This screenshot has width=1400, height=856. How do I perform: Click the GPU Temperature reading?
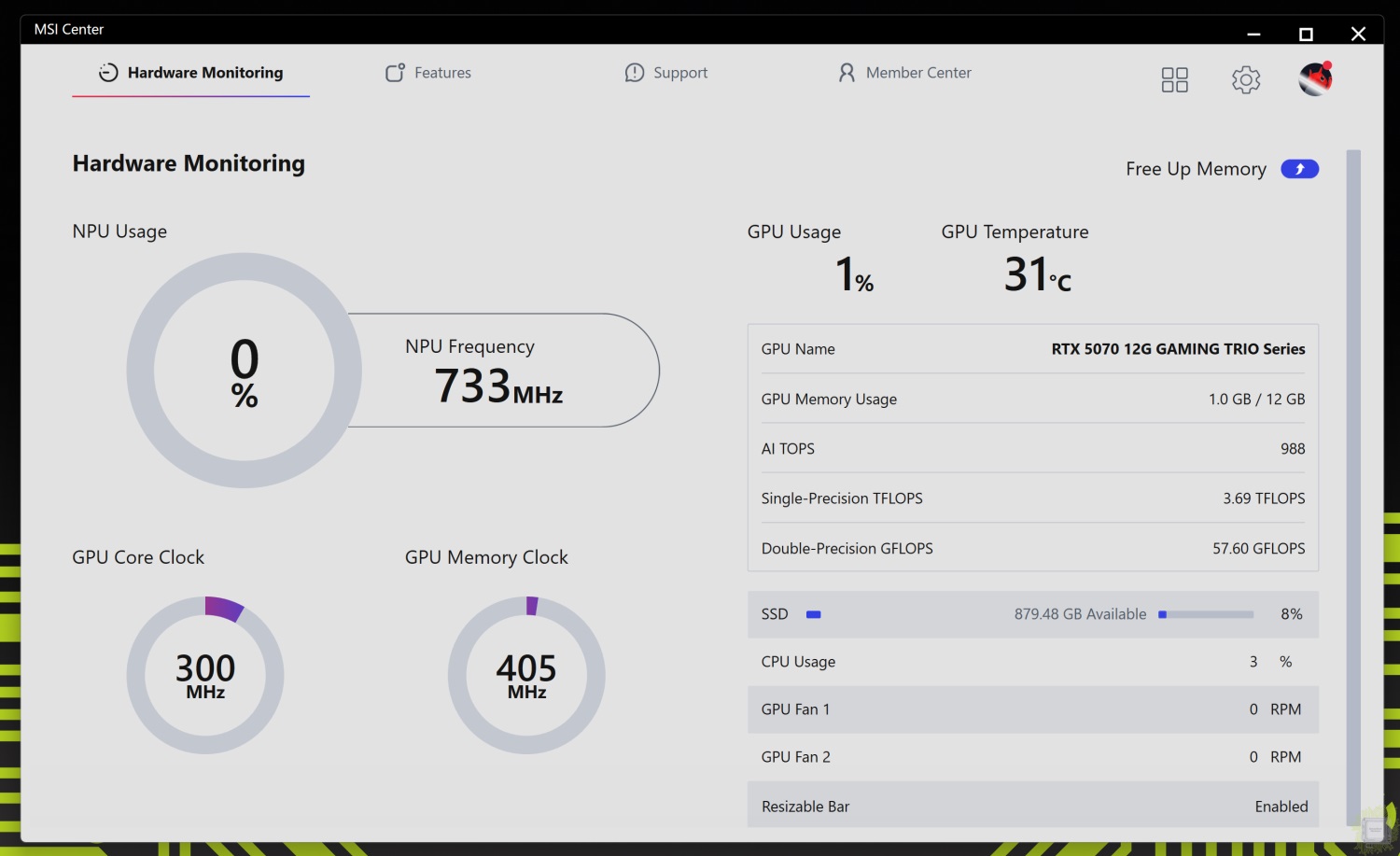coord(1037,274)
